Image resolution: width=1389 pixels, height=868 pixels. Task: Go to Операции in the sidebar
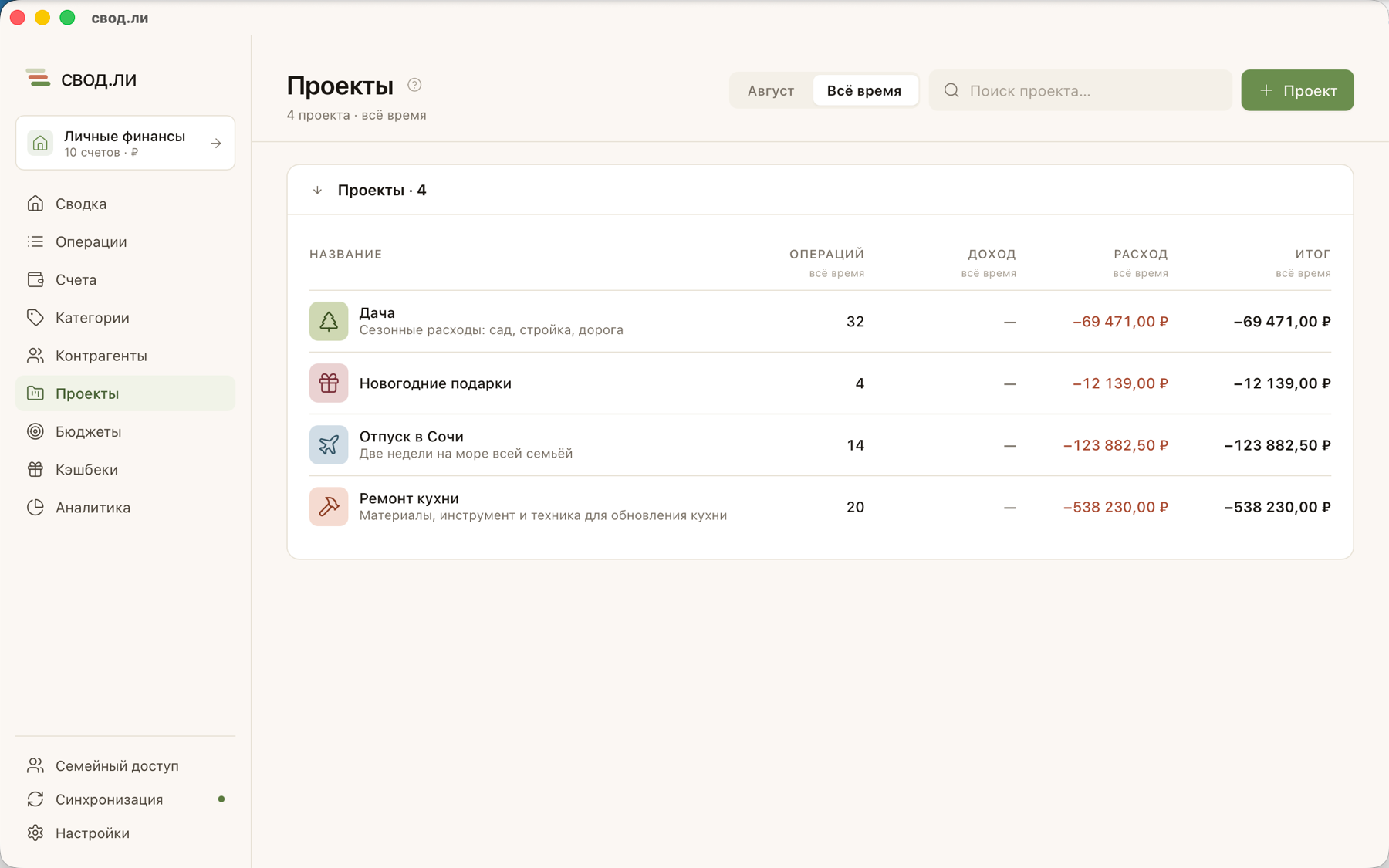pyautogui.click(x=125, y=241)
